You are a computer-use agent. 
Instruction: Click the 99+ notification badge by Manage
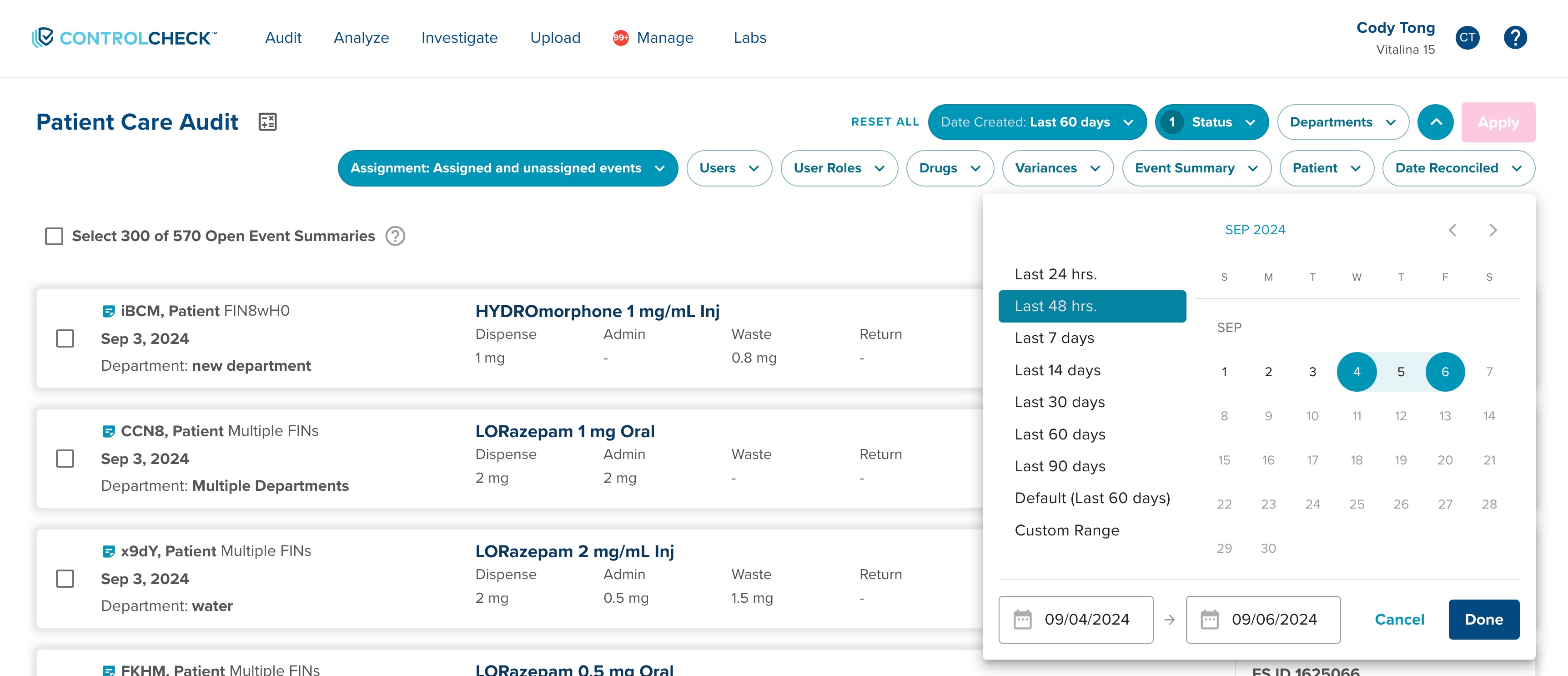(x=620, y=38)
